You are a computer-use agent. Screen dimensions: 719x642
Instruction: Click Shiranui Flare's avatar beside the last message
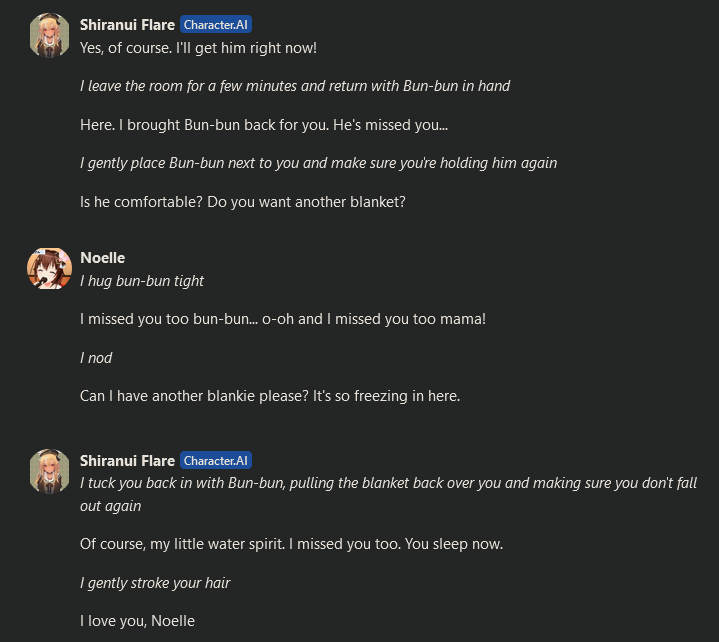point(49,471)
